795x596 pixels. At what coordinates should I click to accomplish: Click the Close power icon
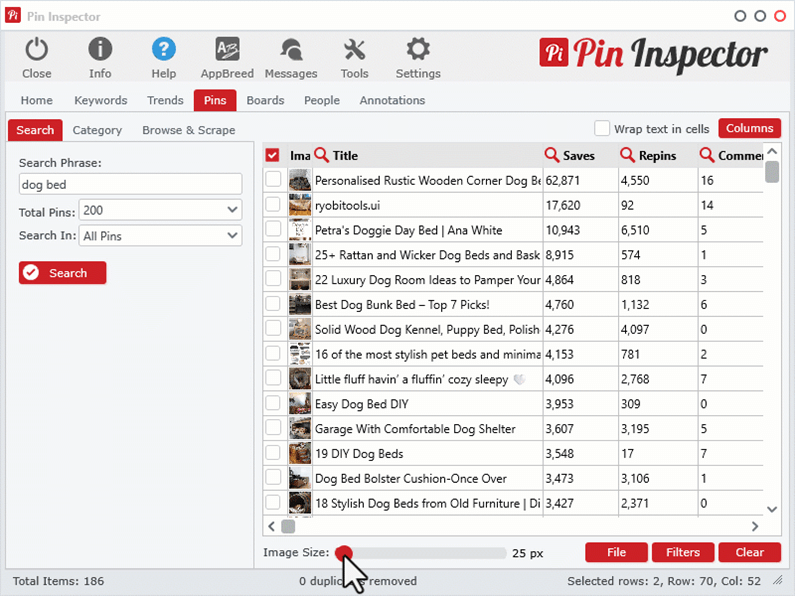[37, 50]
